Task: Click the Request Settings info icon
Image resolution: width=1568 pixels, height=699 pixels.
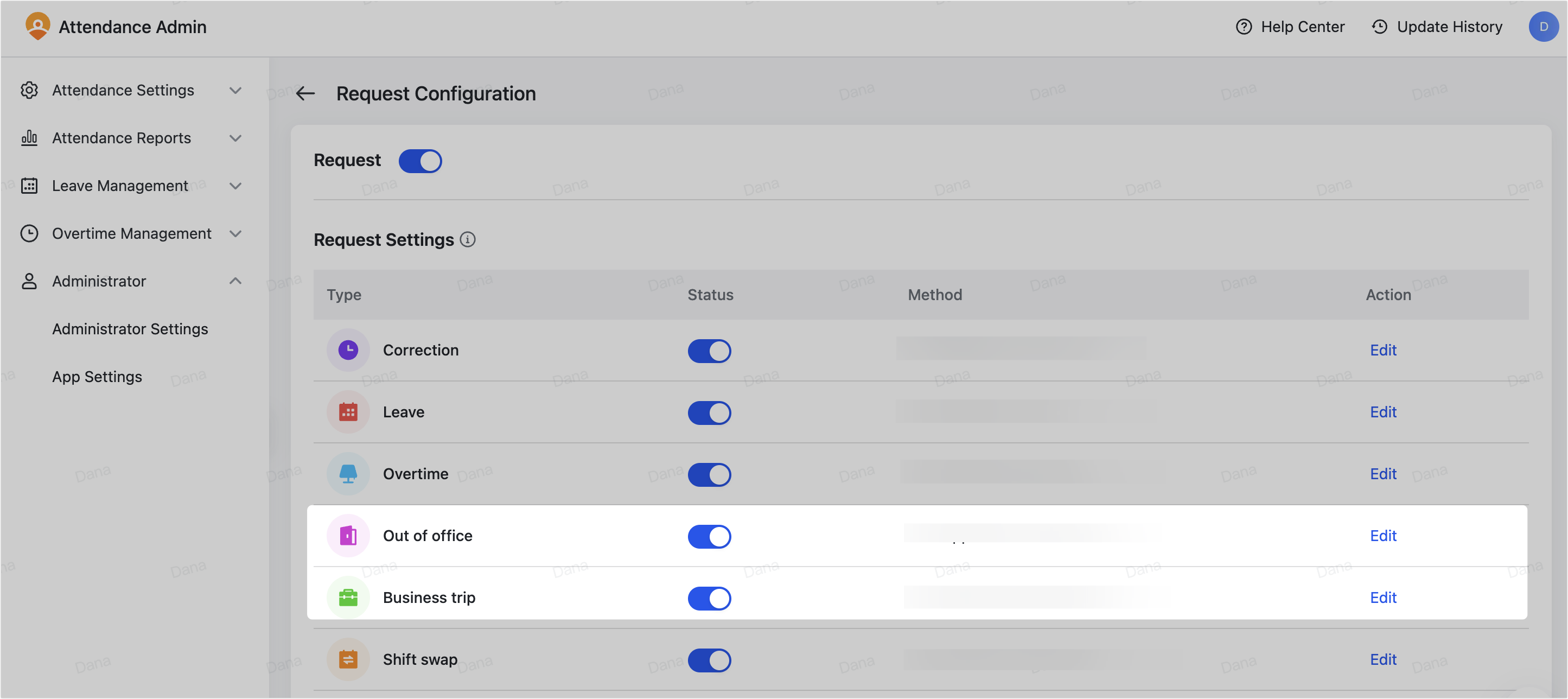Action: pos(468,240)
